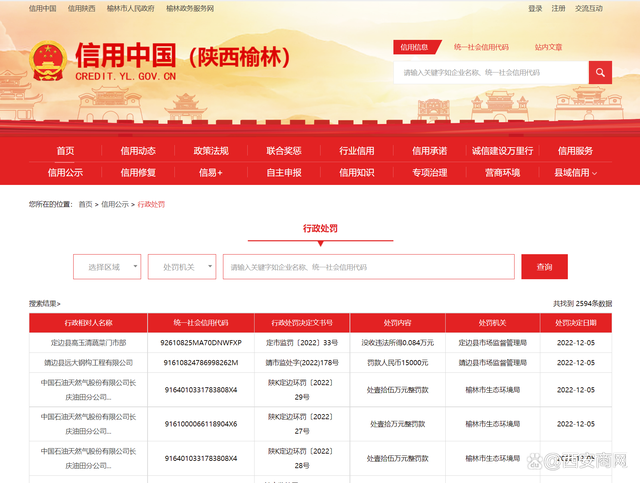Screen dimensions: 640x483
Task: Open the 信用动态 nav item
Action: [x=138, y=151]
